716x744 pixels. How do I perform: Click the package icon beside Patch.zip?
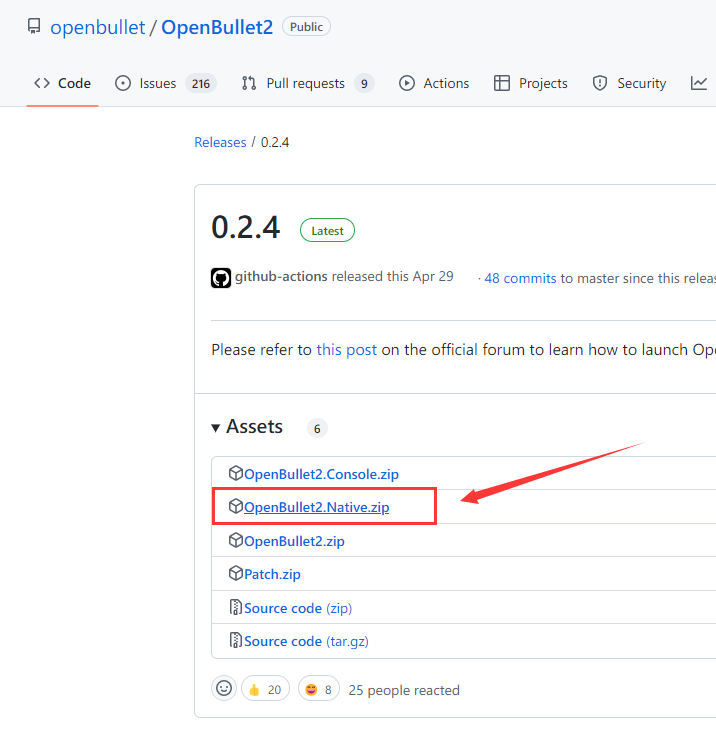coord(236,574)
